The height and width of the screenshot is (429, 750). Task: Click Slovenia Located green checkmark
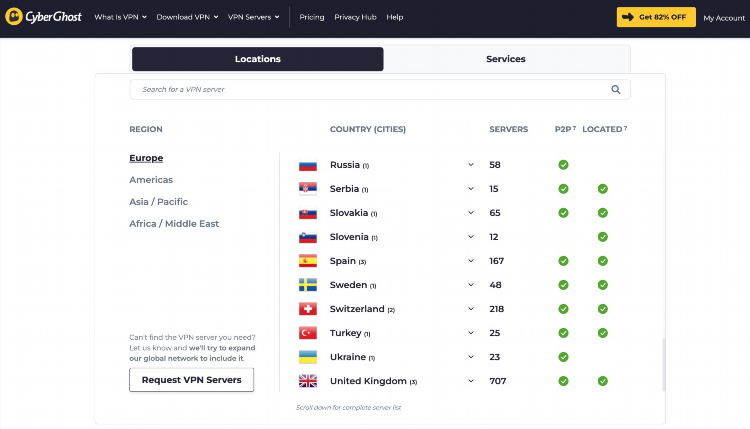[603, 237]
